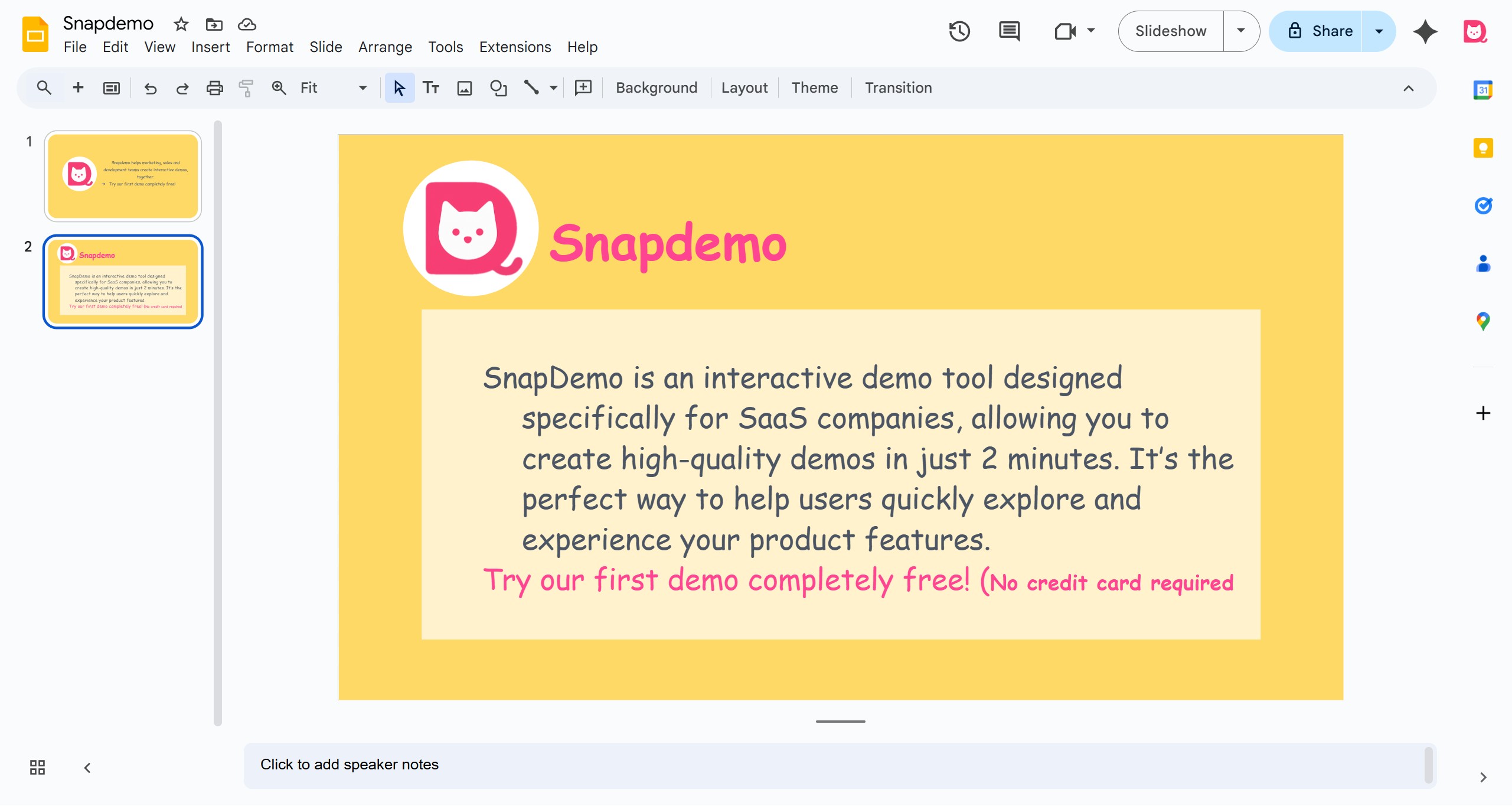The width and height of the screenshot is (1512, 806).
Task: Select the arrow cursor tool
Action: pyautogui.click(x=400, y=88)
